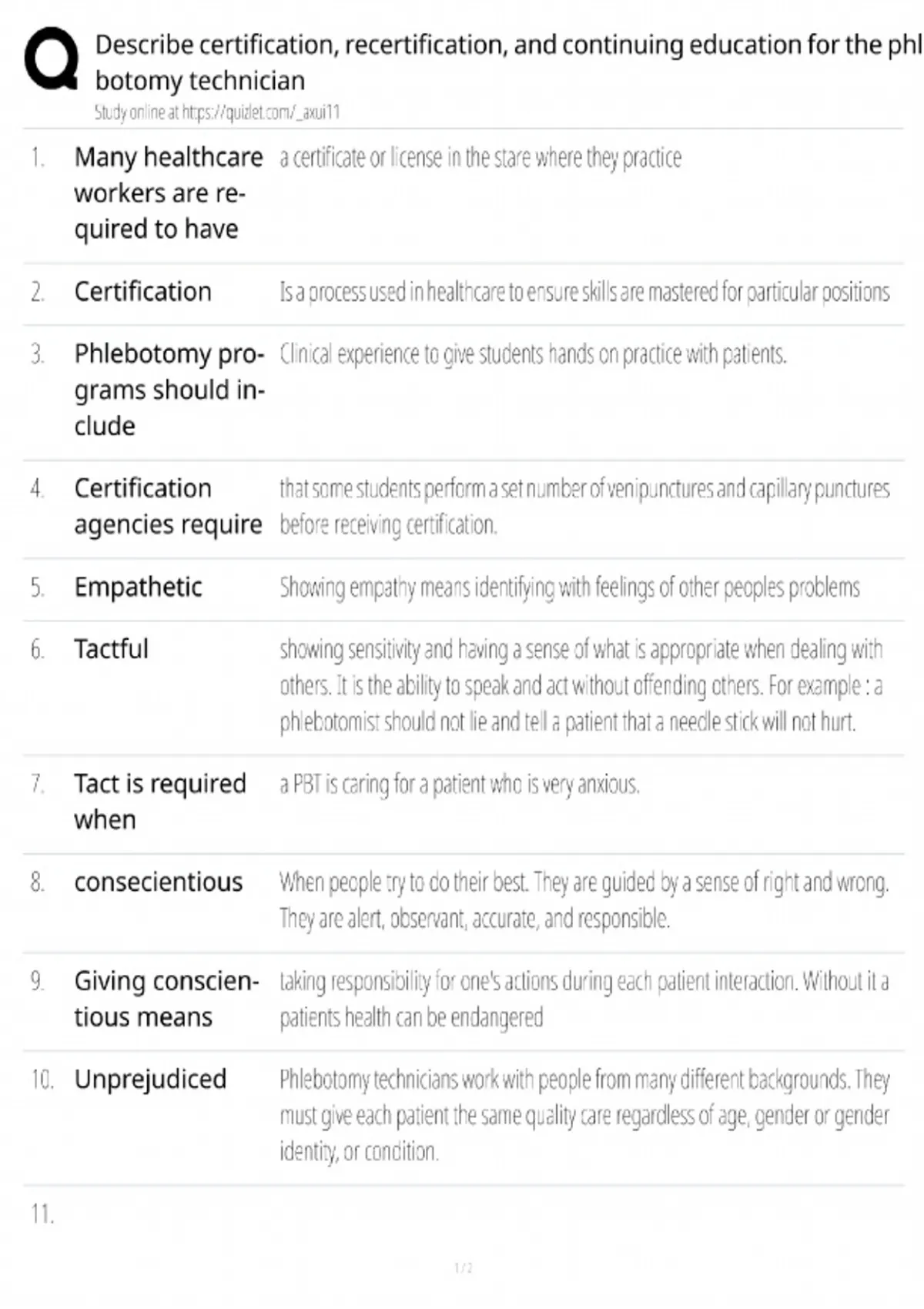Click the term 'Many healthcare workers are required to have'
The image size is (924, 1309).
[x=169, y=193]
